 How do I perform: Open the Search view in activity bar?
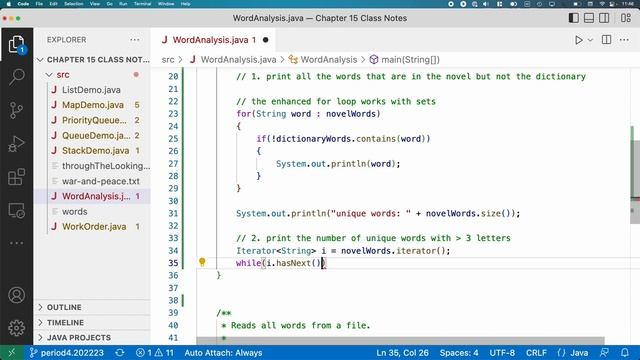[16, 77]
